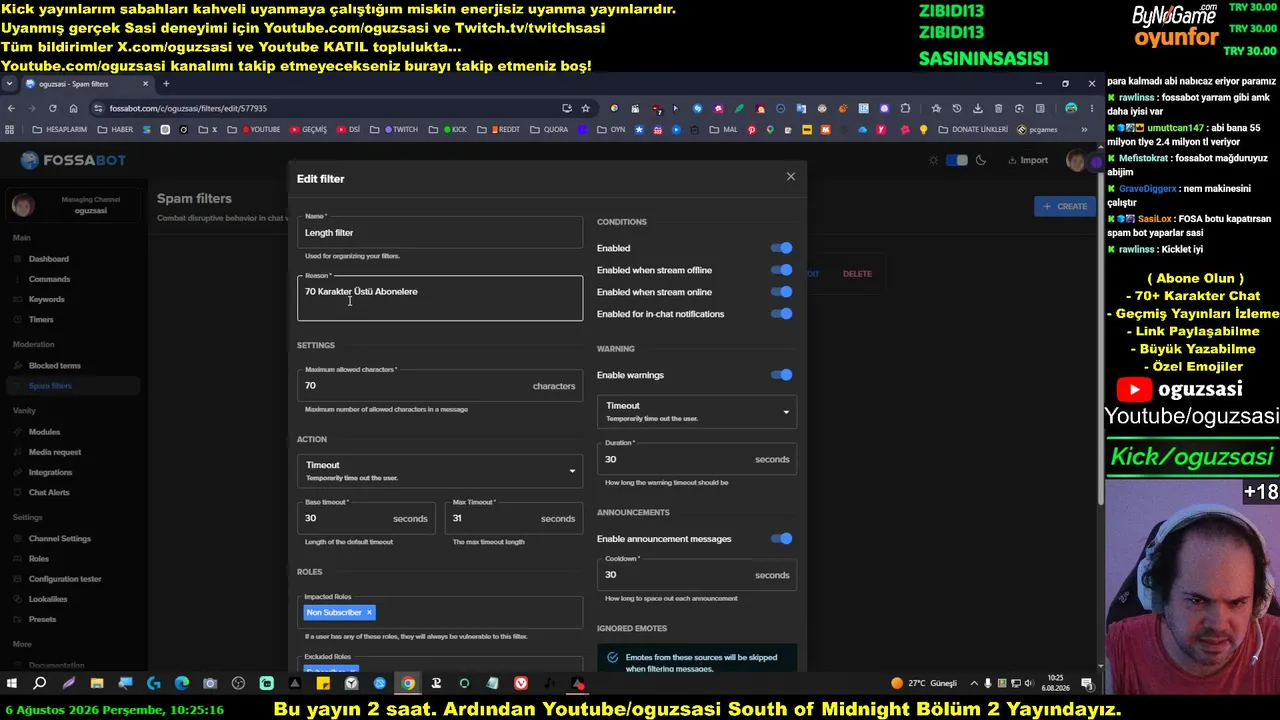Remove the Non Subscriber role chip

click(x=369, y=612)
